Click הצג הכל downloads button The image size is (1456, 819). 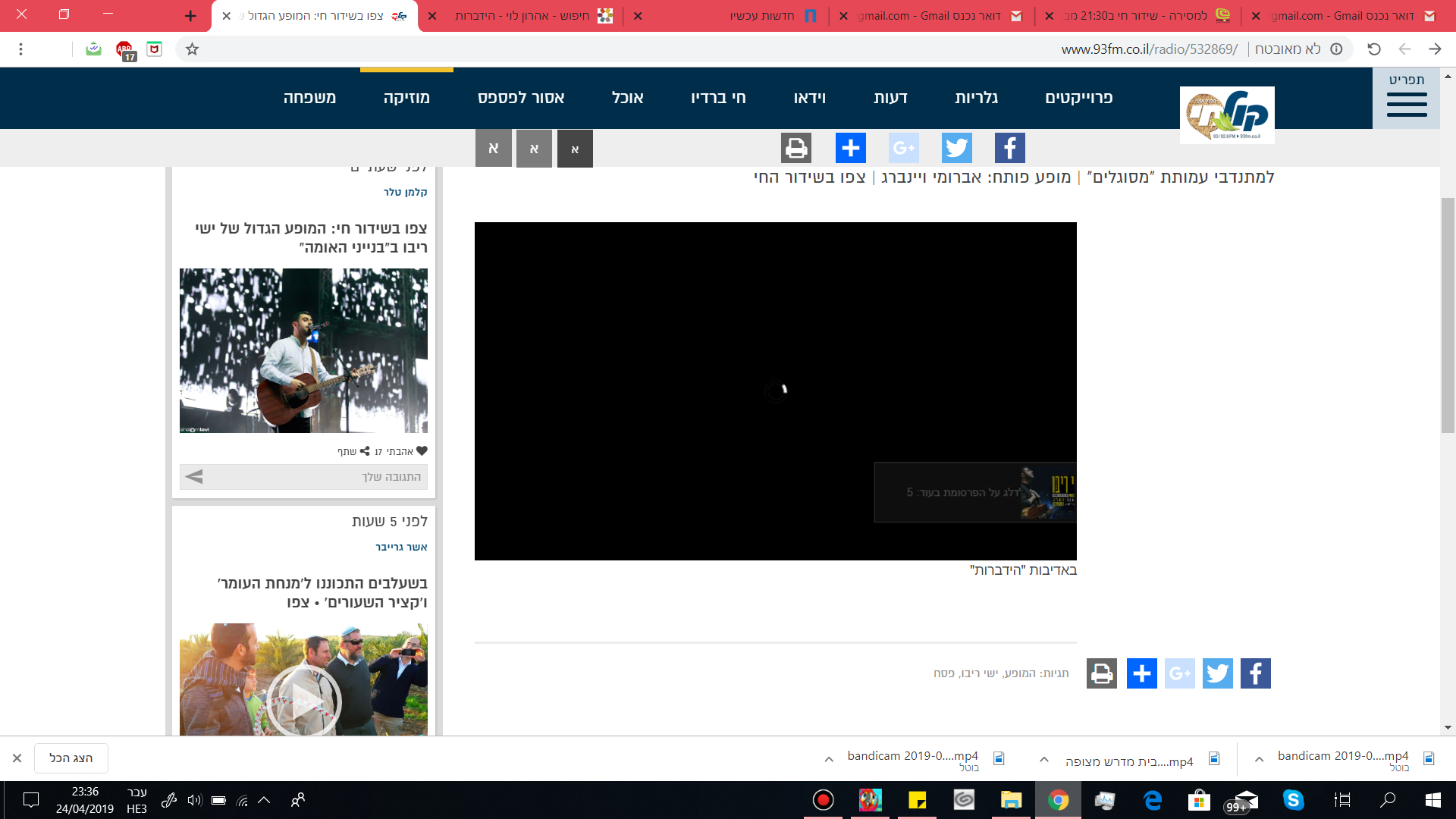(71, 758)
